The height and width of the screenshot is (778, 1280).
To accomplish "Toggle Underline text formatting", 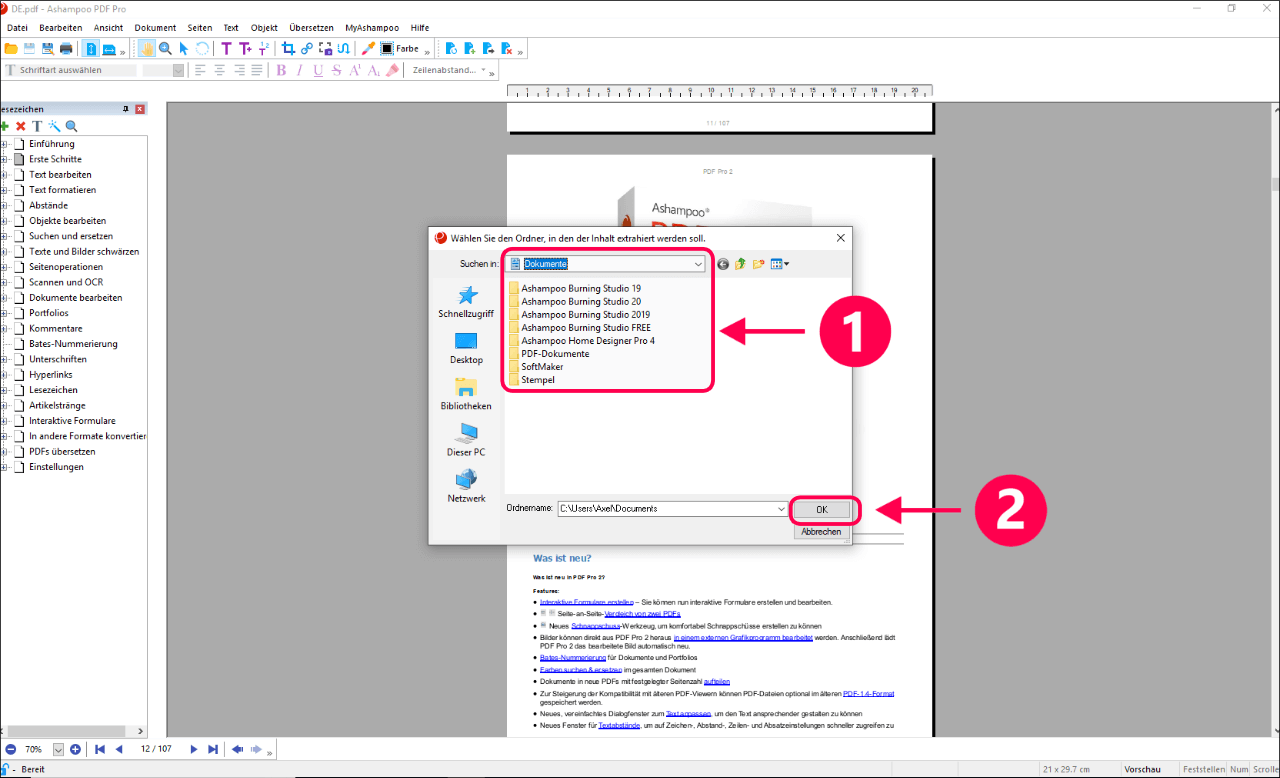I will pyautogui.click(x=318, y=70).
